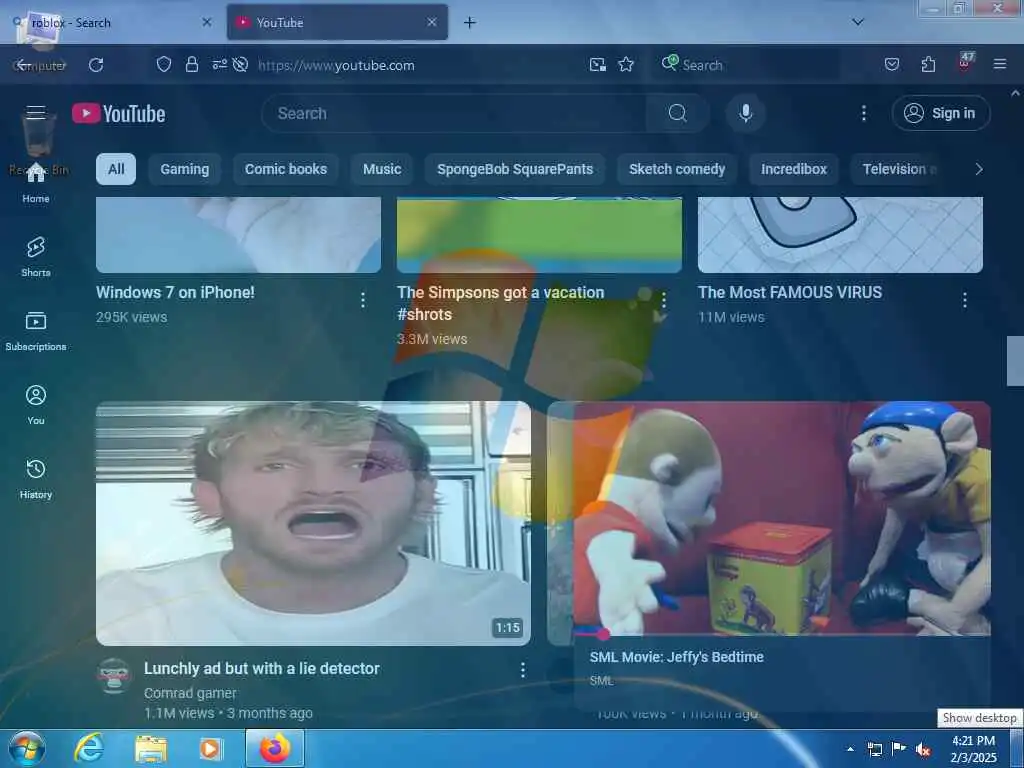
Task: Click the Sign in button
Action: click(x=940, y=113)
